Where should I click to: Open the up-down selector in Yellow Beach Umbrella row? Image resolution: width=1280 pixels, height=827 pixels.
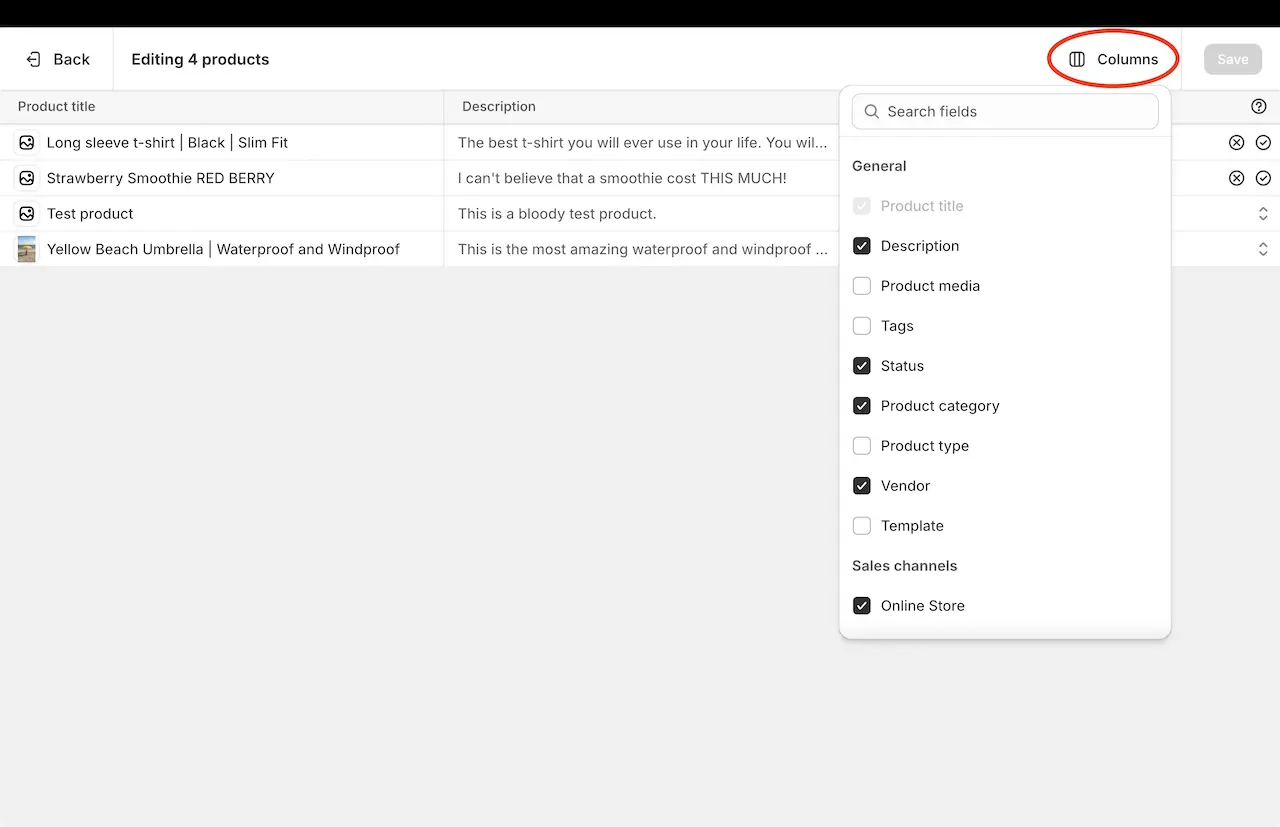(1263, 249)
